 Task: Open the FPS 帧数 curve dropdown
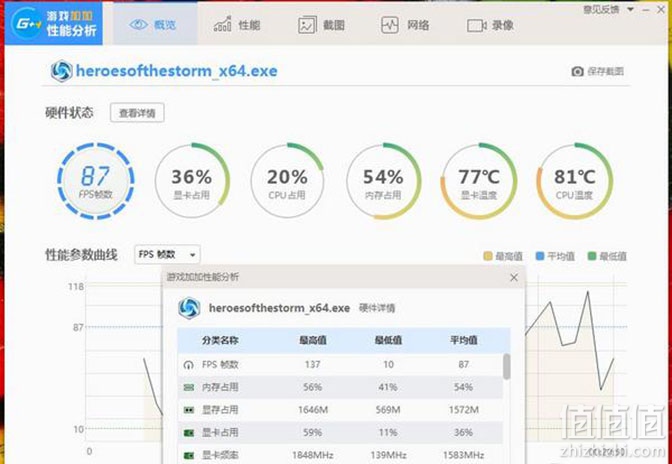pos(167,254)
